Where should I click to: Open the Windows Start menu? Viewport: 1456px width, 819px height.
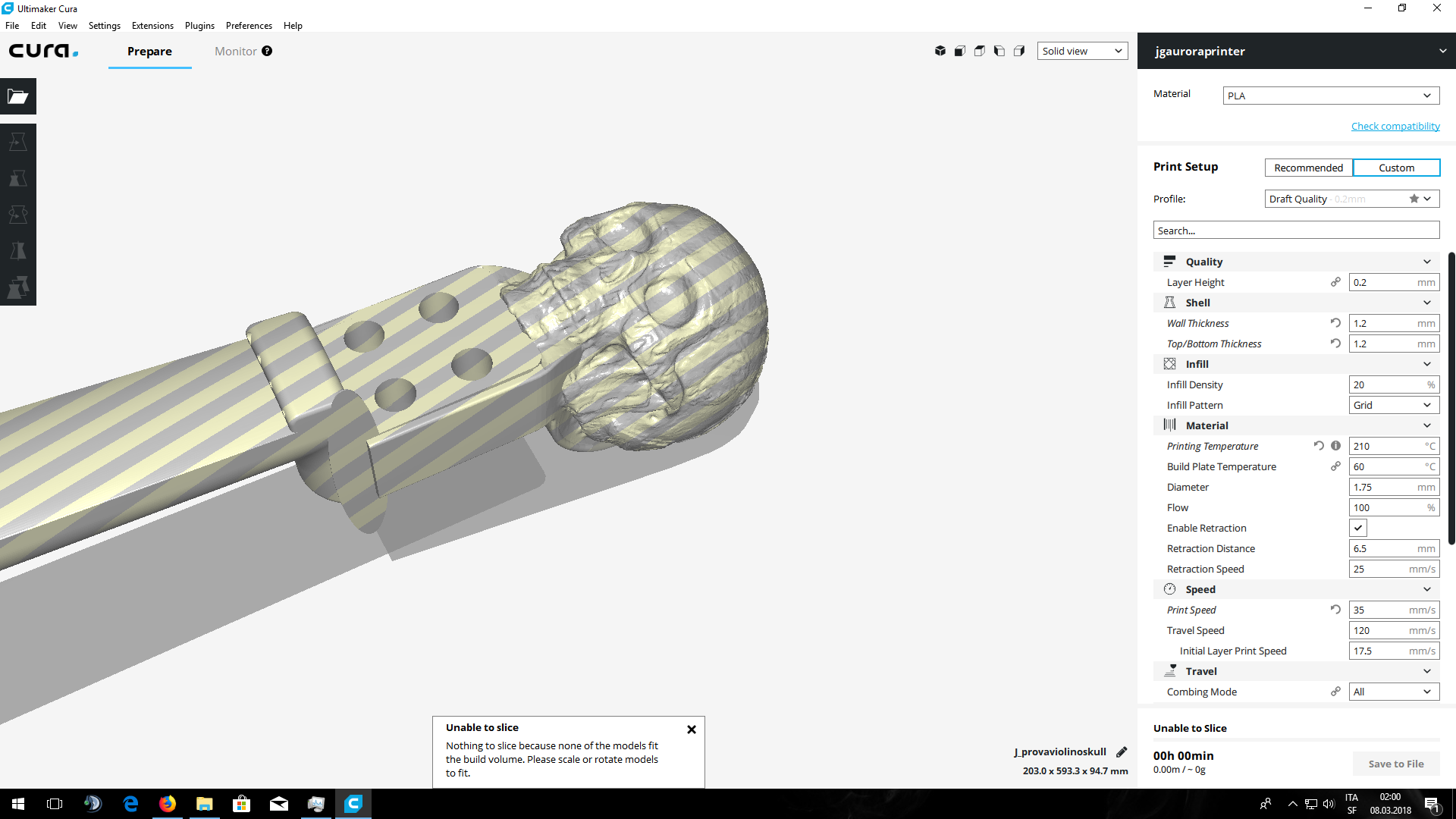click(18, 804)
